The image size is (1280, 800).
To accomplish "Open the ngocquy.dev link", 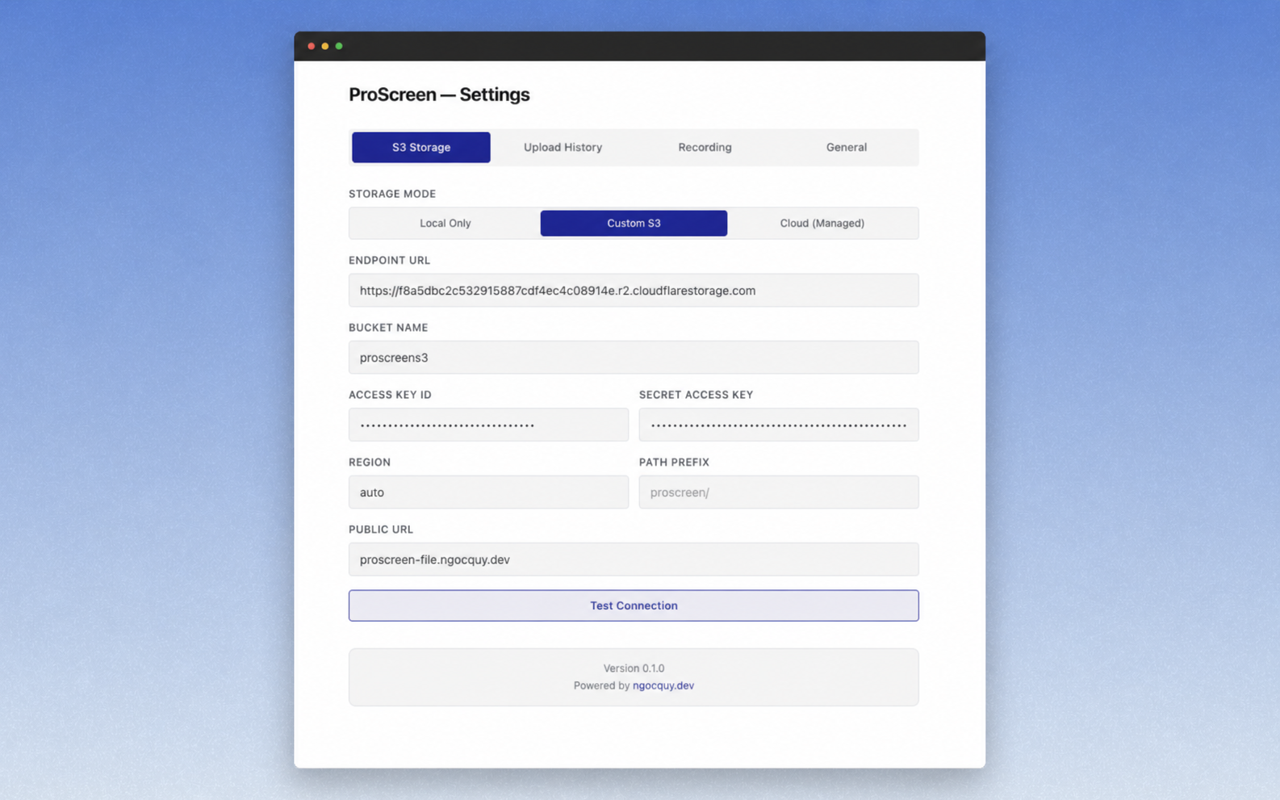I will tap(663, 686).
